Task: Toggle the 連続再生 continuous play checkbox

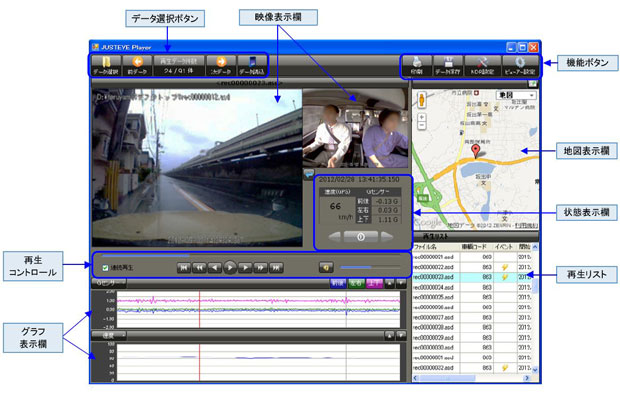Action: coord(105,268)
